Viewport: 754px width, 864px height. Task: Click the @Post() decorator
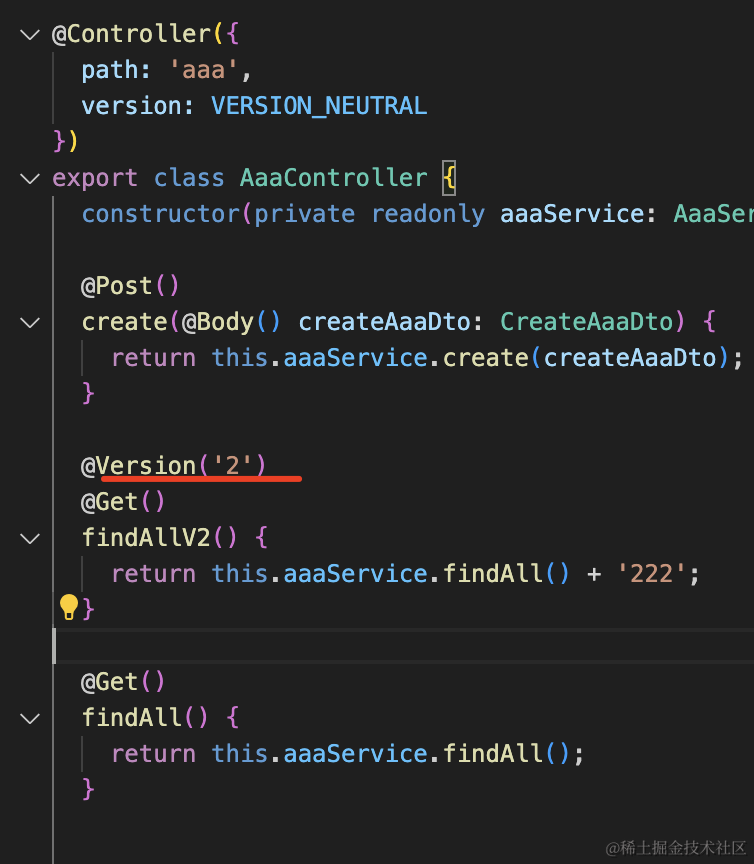(130, 286)
